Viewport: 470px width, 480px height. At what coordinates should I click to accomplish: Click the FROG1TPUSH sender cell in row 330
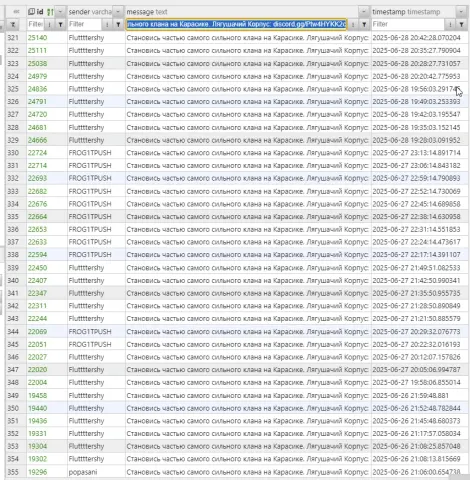tap(96, 153)
